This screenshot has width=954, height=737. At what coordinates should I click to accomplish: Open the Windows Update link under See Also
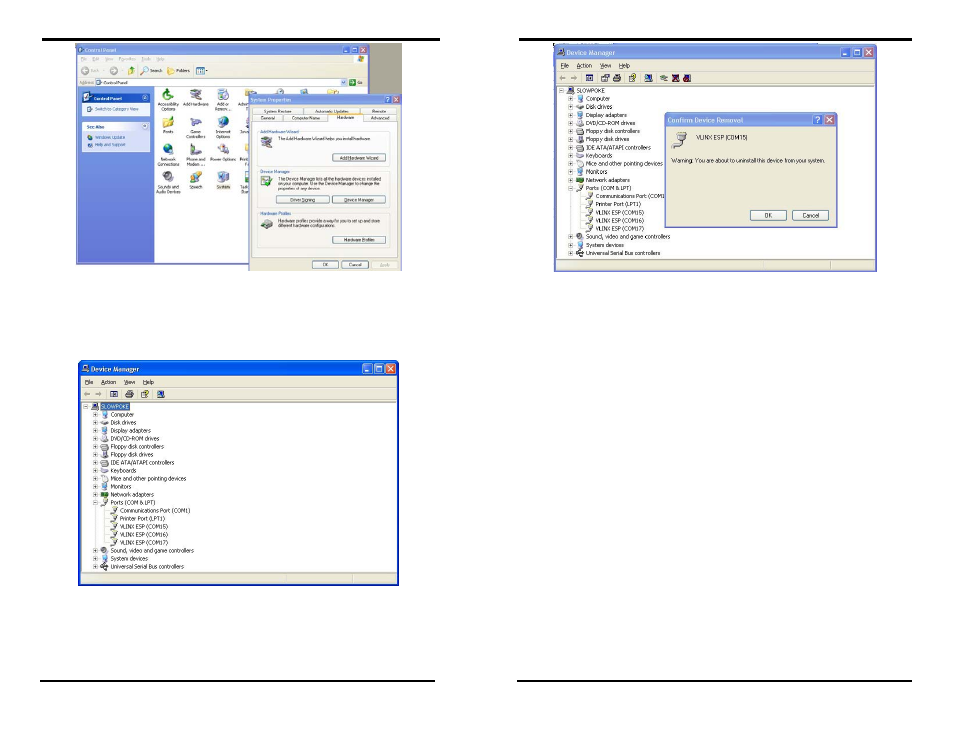pos(106,138)
